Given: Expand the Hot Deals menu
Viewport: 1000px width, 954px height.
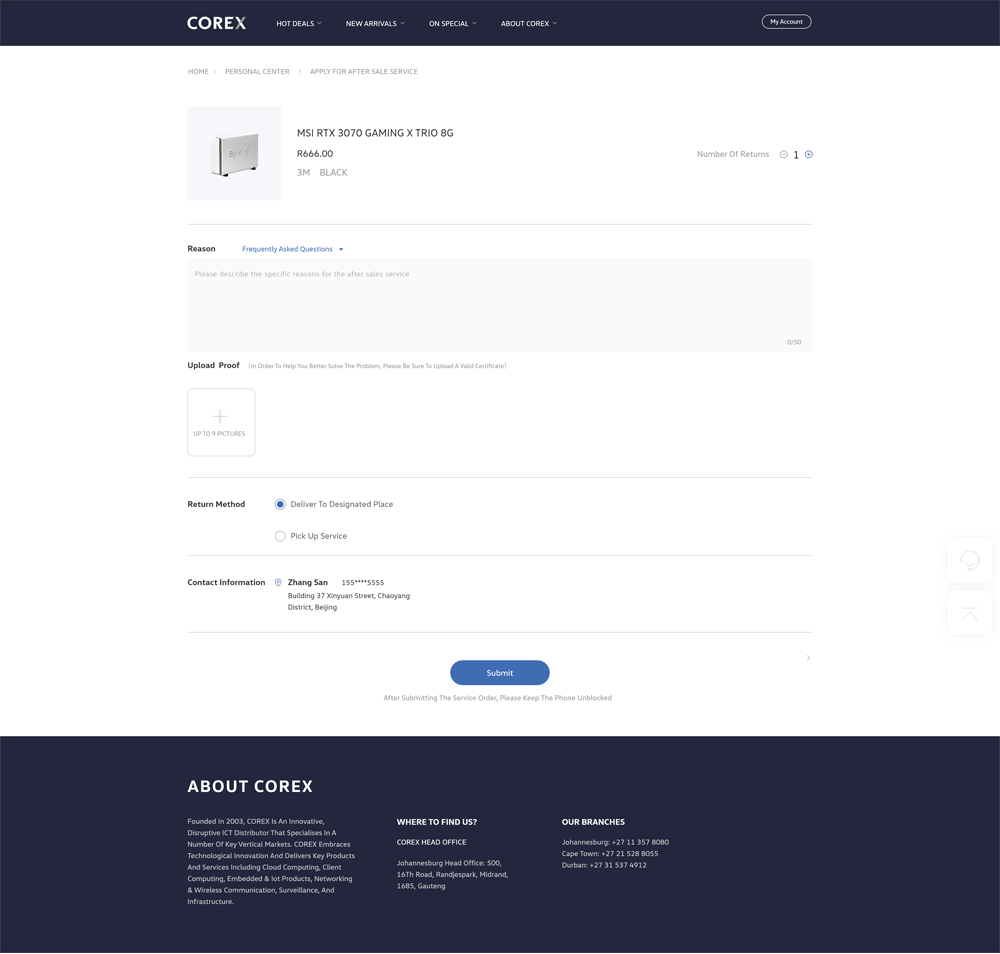Looking at the screenshot, I should [298, 24].
